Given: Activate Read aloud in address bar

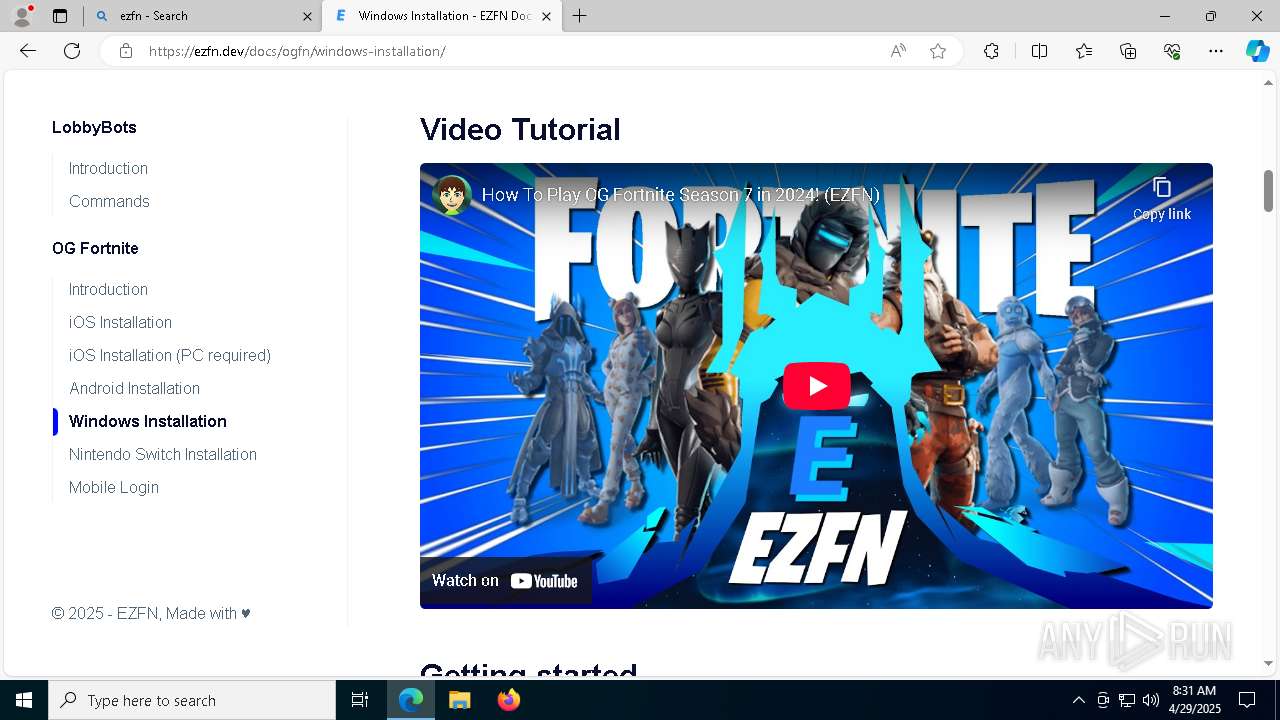Looking at the screenshot, I should [x=898, y=51].
